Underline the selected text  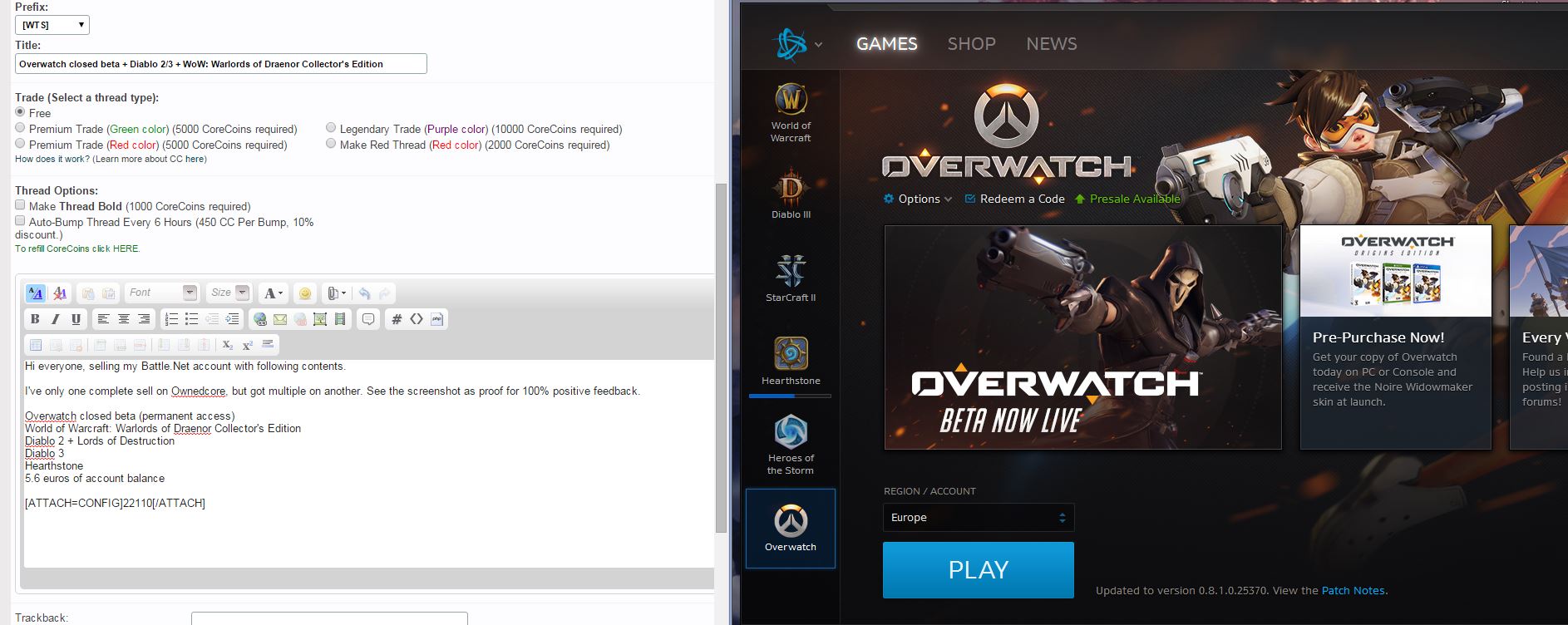76,318
